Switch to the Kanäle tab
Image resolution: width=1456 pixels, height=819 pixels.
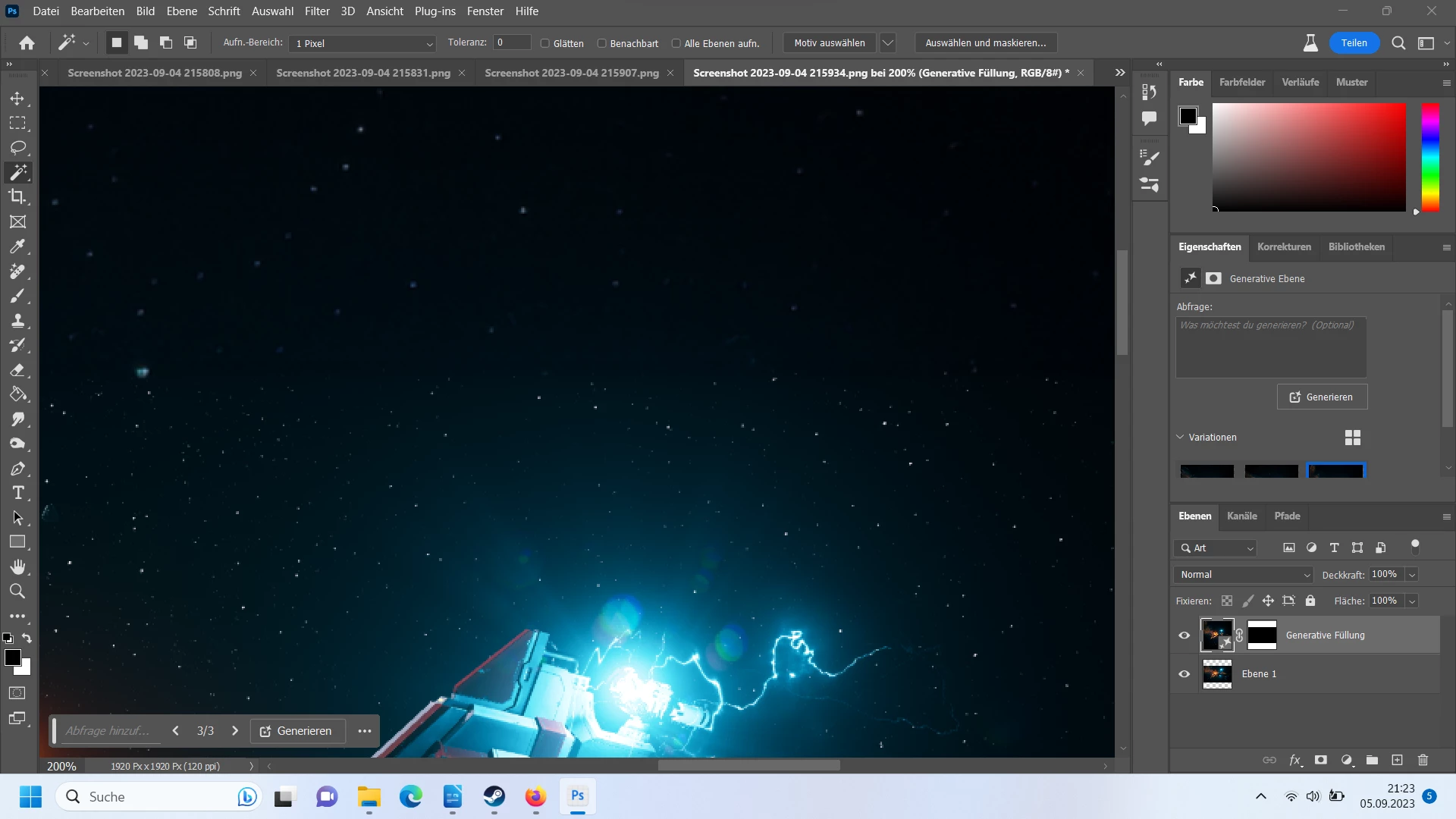pos(1241,516)
